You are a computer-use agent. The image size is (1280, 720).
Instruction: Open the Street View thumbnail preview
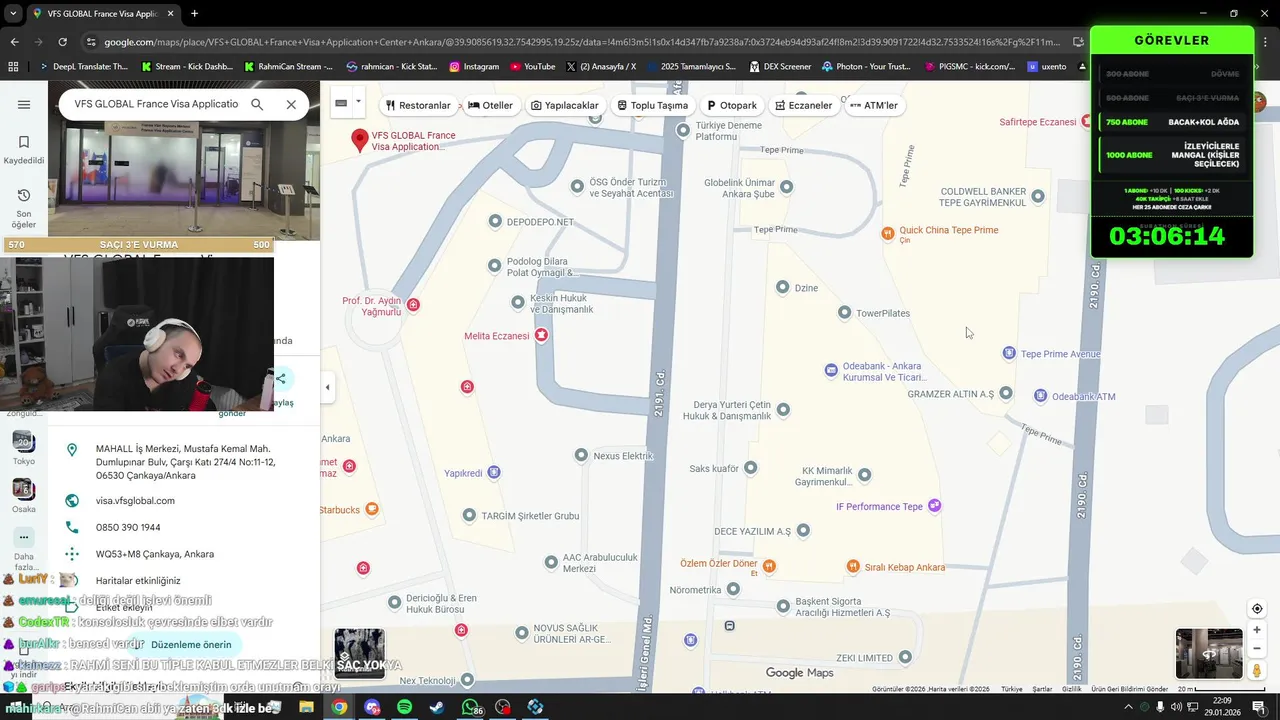[x=1209, y=654]
